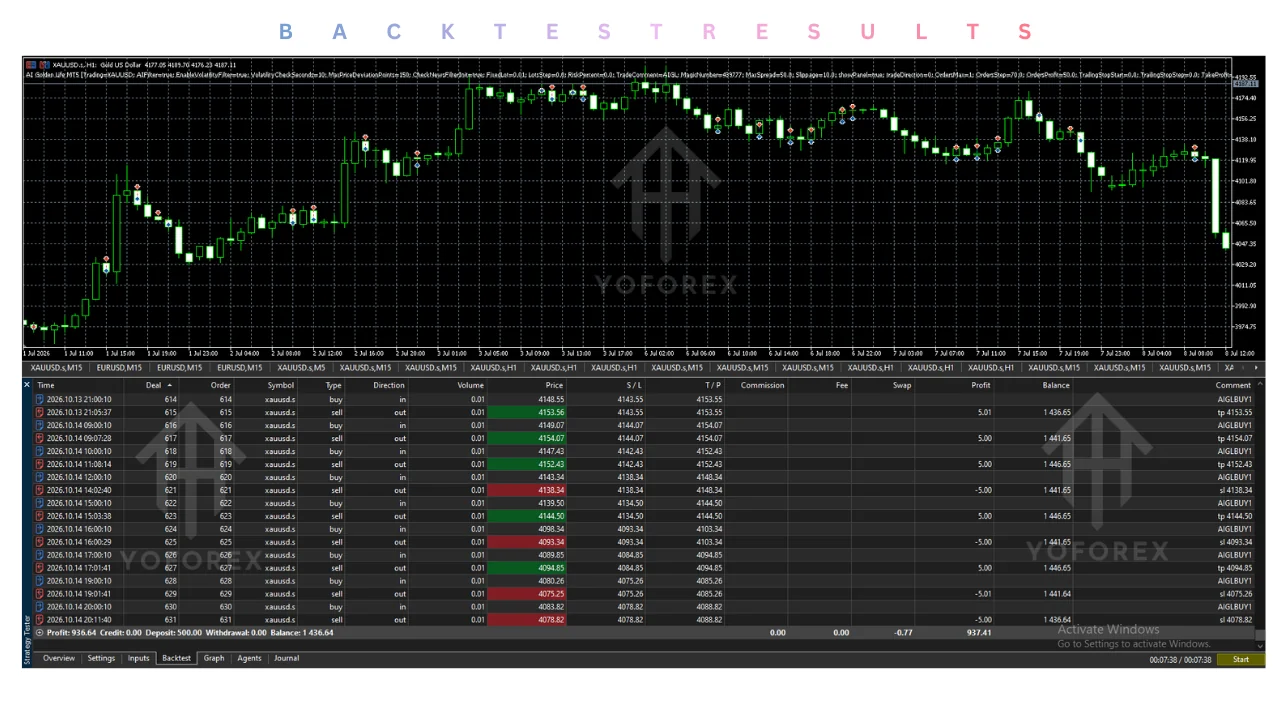Click the deal icon in the 2026.10.14 16:00:29 row

tap(40, 542)
